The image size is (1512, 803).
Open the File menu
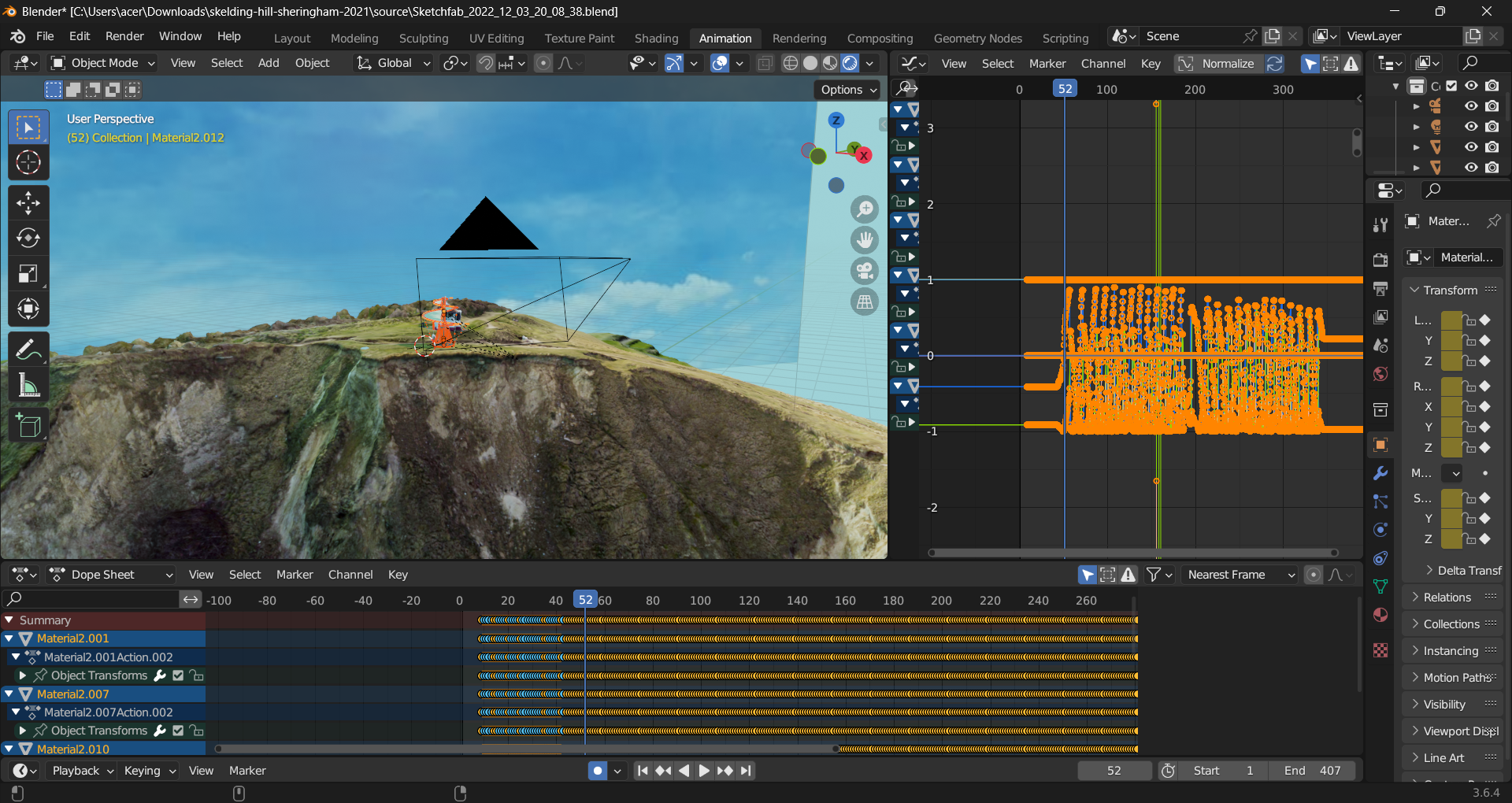45,36
